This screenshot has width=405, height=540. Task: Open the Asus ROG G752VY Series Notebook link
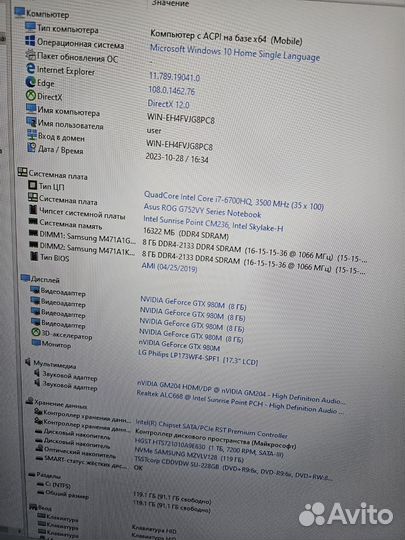202,210
